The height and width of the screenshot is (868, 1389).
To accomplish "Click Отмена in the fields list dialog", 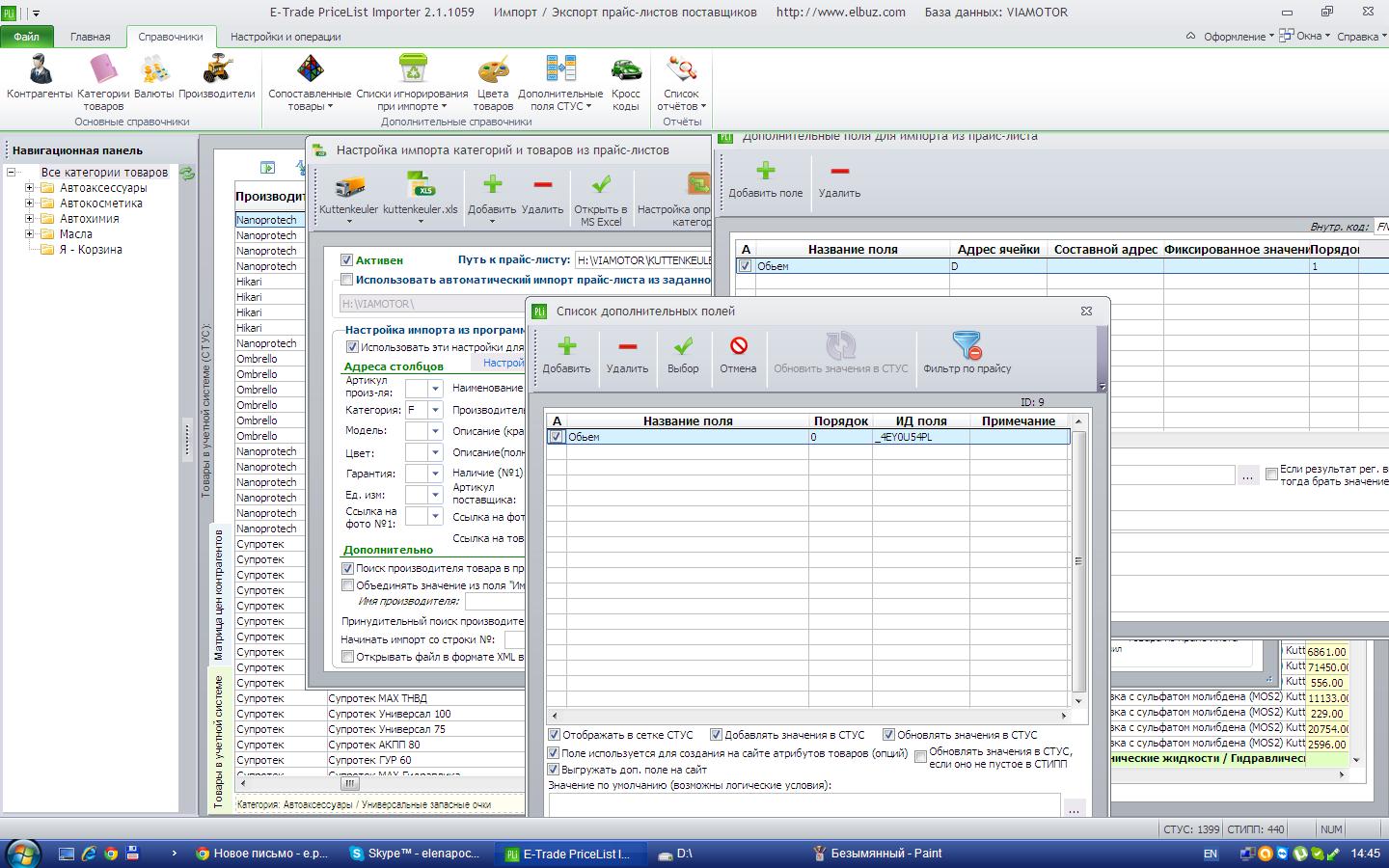I will (x=738, y=354).
